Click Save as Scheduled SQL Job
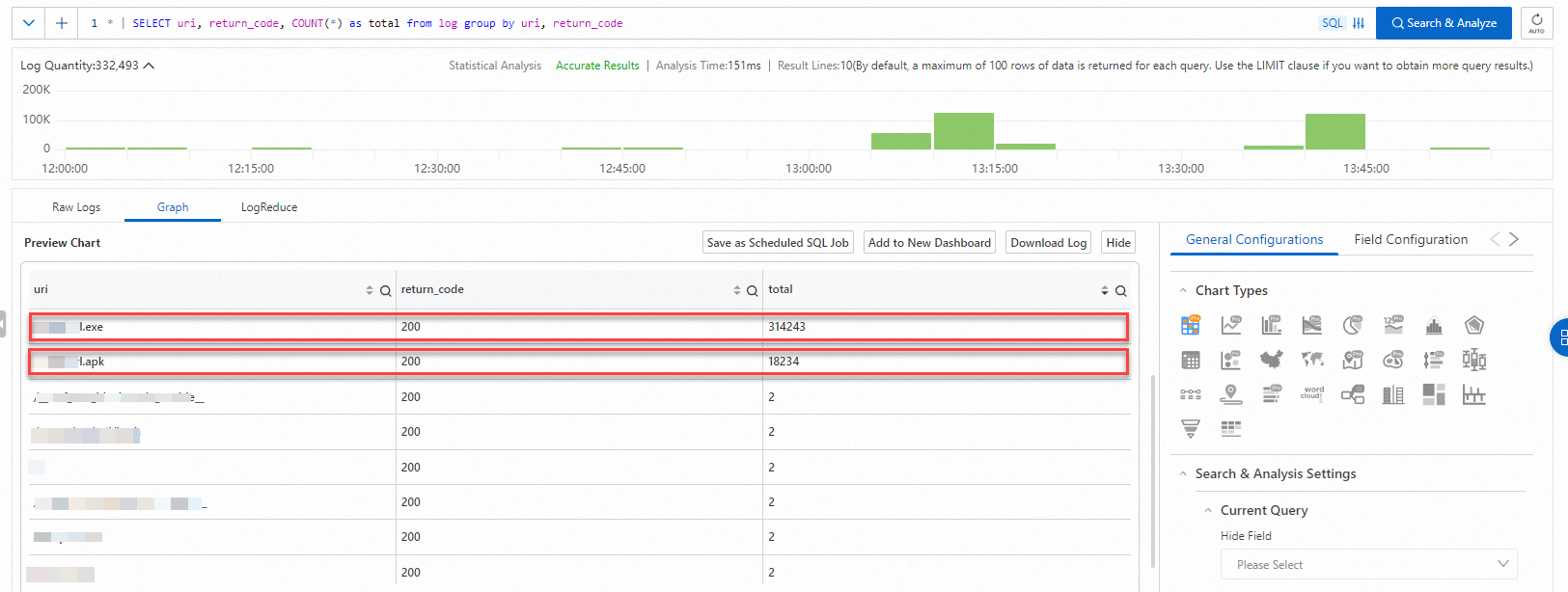The width and height of the screenshot is (1568, 592). coord(778,243)
